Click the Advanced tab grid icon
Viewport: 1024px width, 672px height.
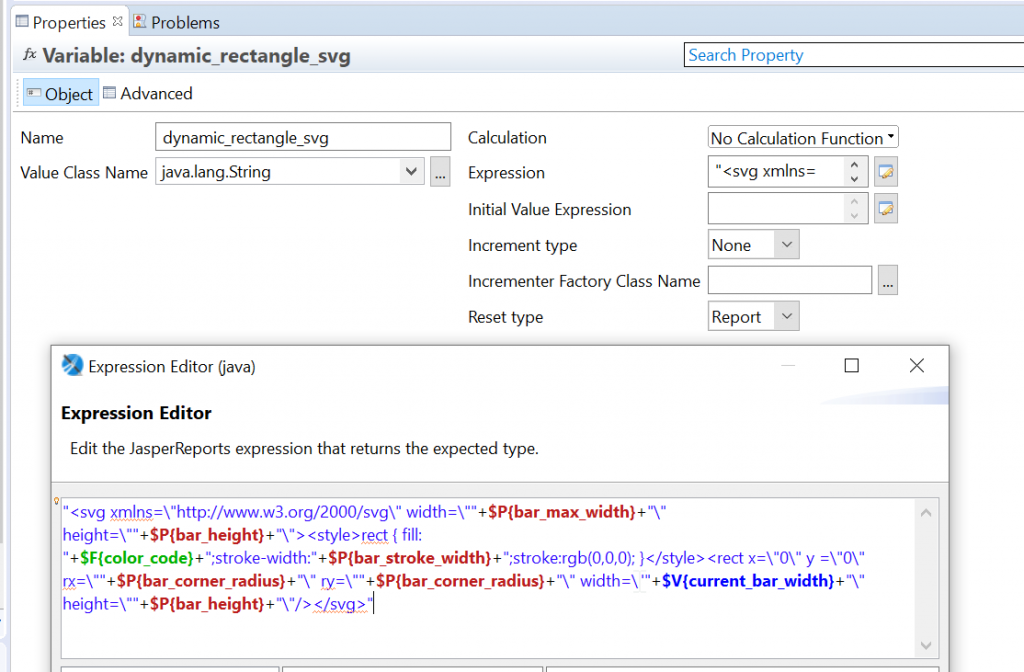point(110,93)
